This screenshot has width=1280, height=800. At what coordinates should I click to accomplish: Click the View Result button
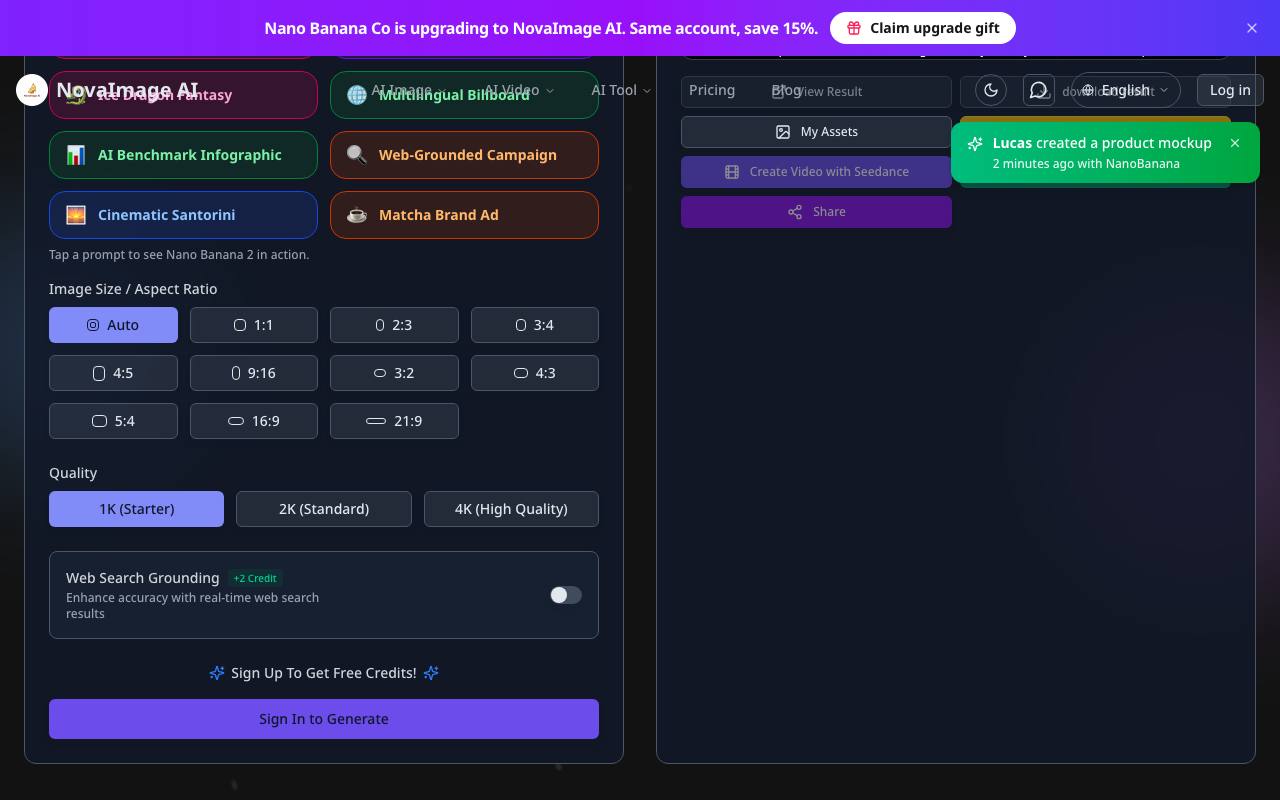[816, 92]
